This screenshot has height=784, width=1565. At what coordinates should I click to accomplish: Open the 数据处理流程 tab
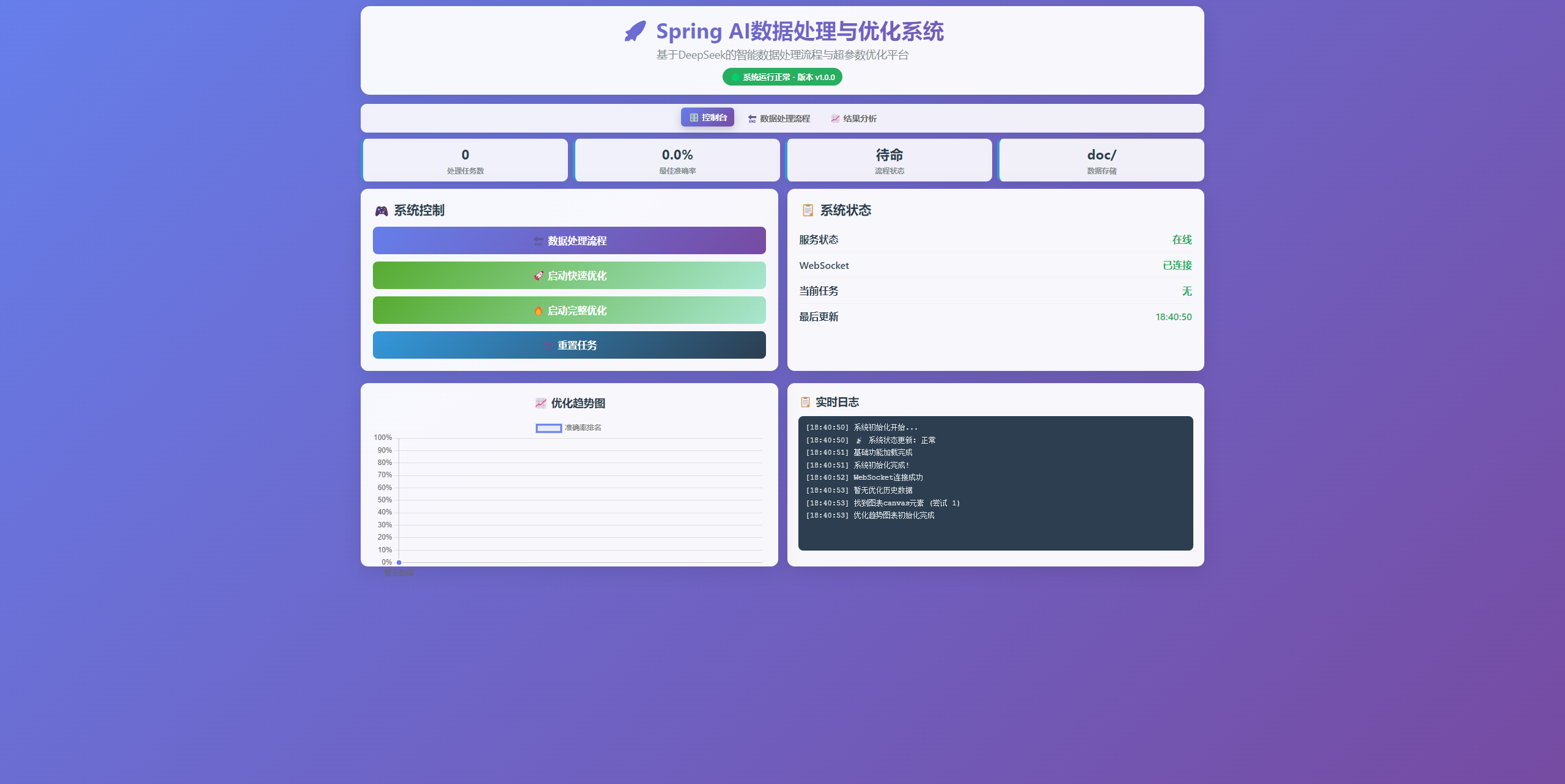(779, 119)
